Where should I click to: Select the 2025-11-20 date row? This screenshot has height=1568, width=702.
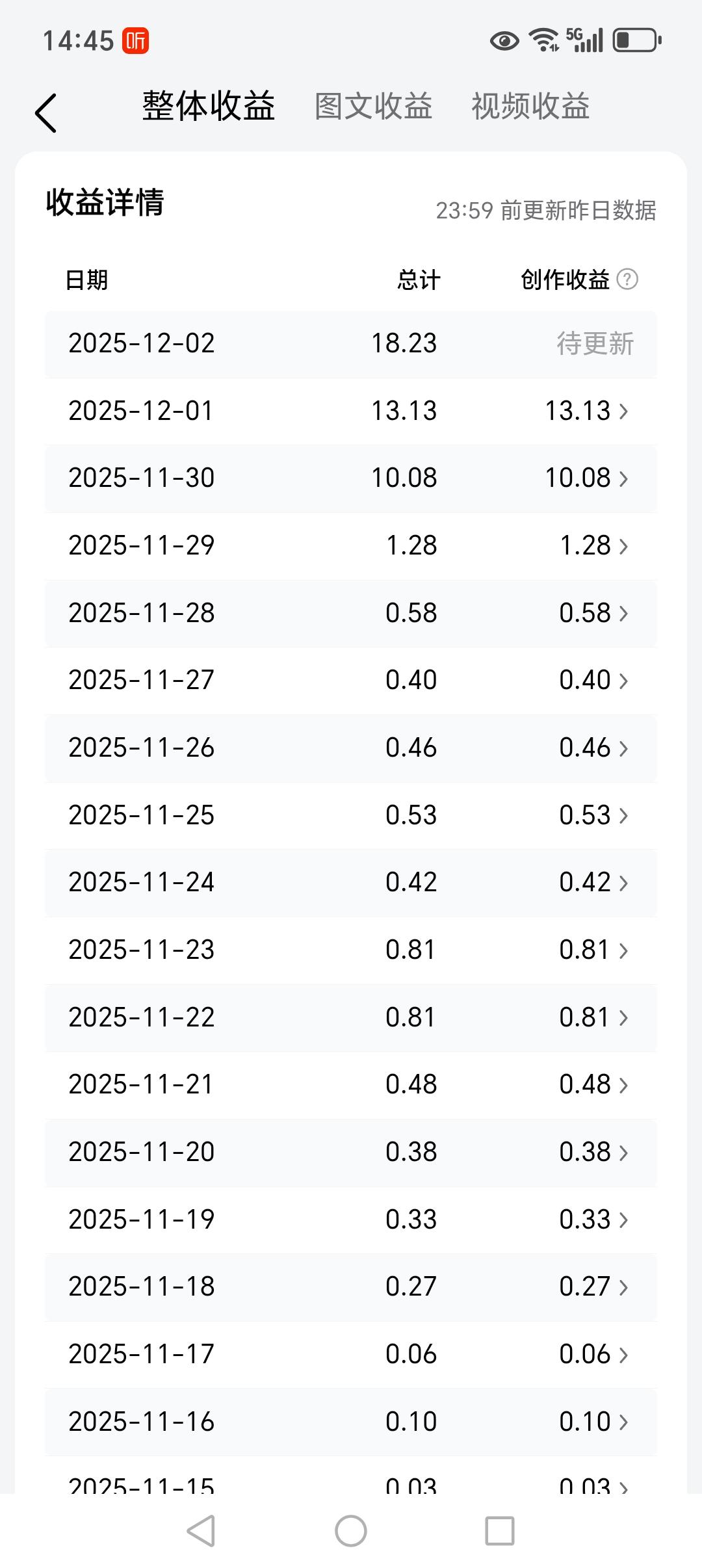(x=142, y=1152)
